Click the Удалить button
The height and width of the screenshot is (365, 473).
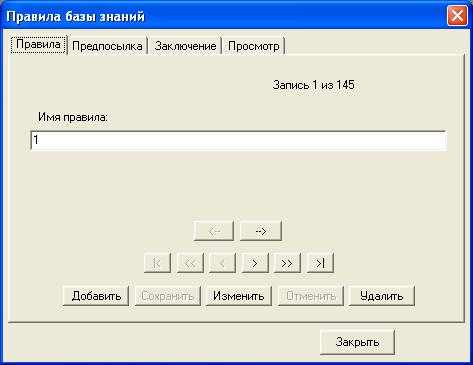click(x=382, y=296)
